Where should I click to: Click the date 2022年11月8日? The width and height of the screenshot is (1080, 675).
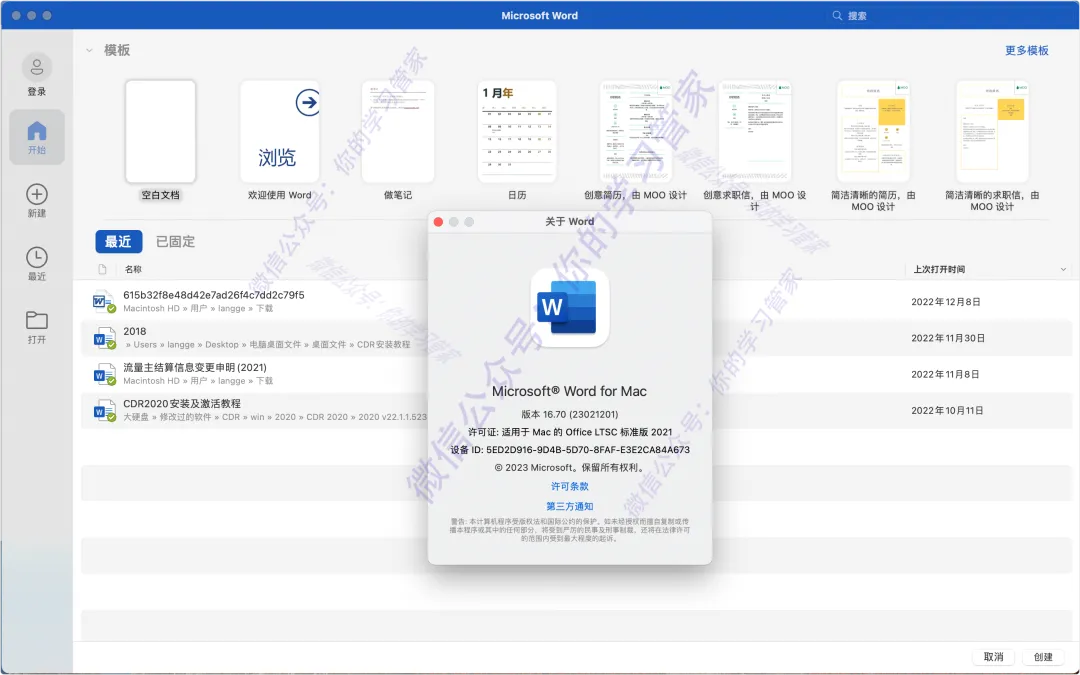point(945,375)
